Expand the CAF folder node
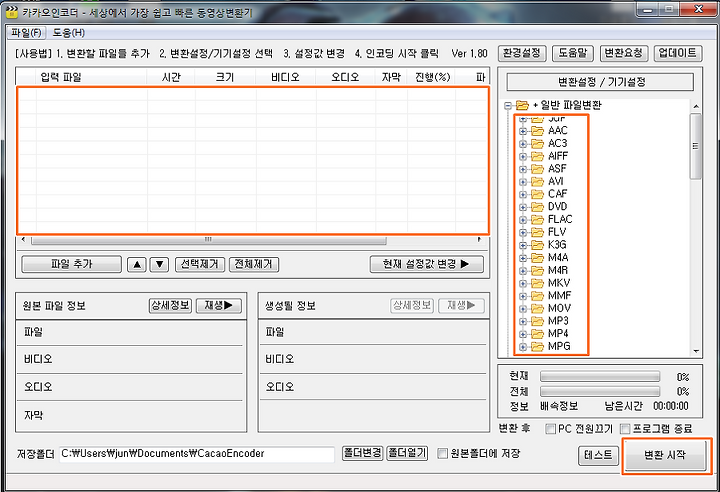Viewport: 720px width, 492px height. 523,194
